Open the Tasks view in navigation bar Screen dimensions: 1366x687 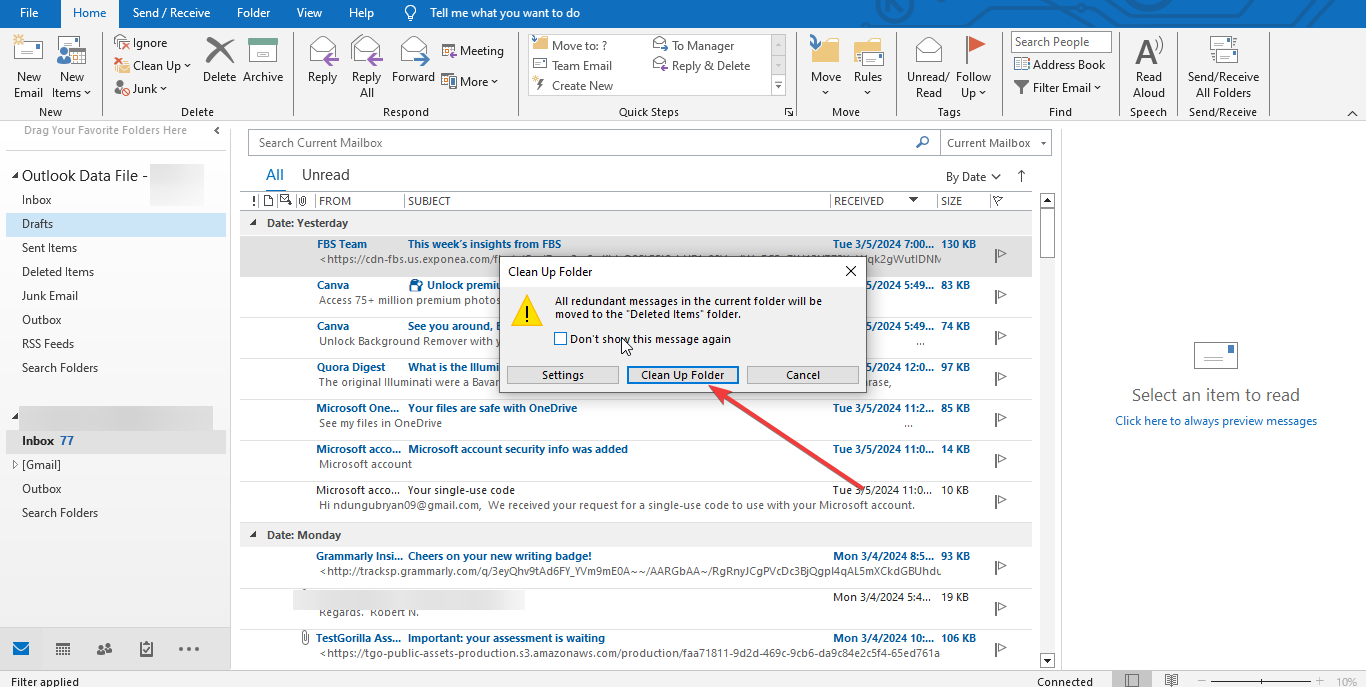click(145, 649)
